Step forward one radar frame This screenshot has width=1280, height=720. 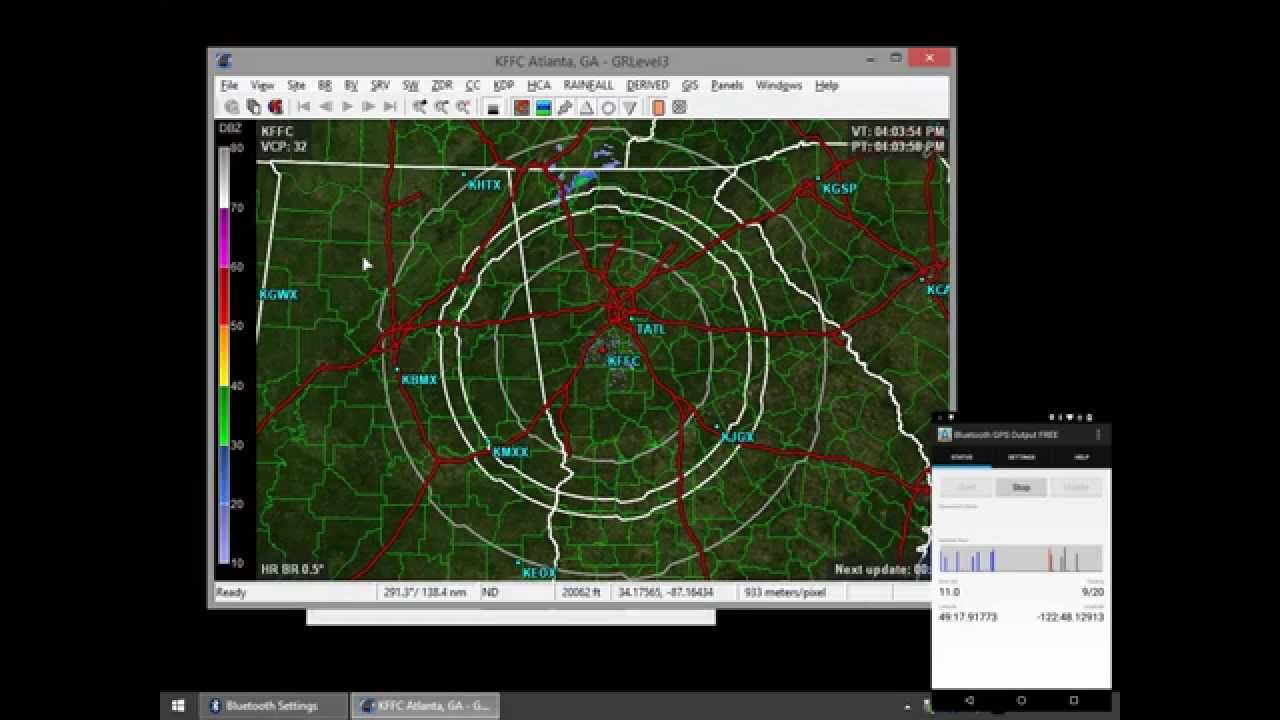point(369,107)
